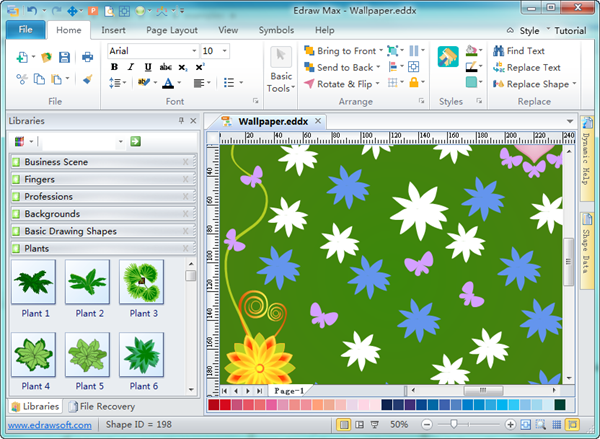Click the zoom out minus icon
The height and width of the screenshot is (439, 600).
coord(427,424)
